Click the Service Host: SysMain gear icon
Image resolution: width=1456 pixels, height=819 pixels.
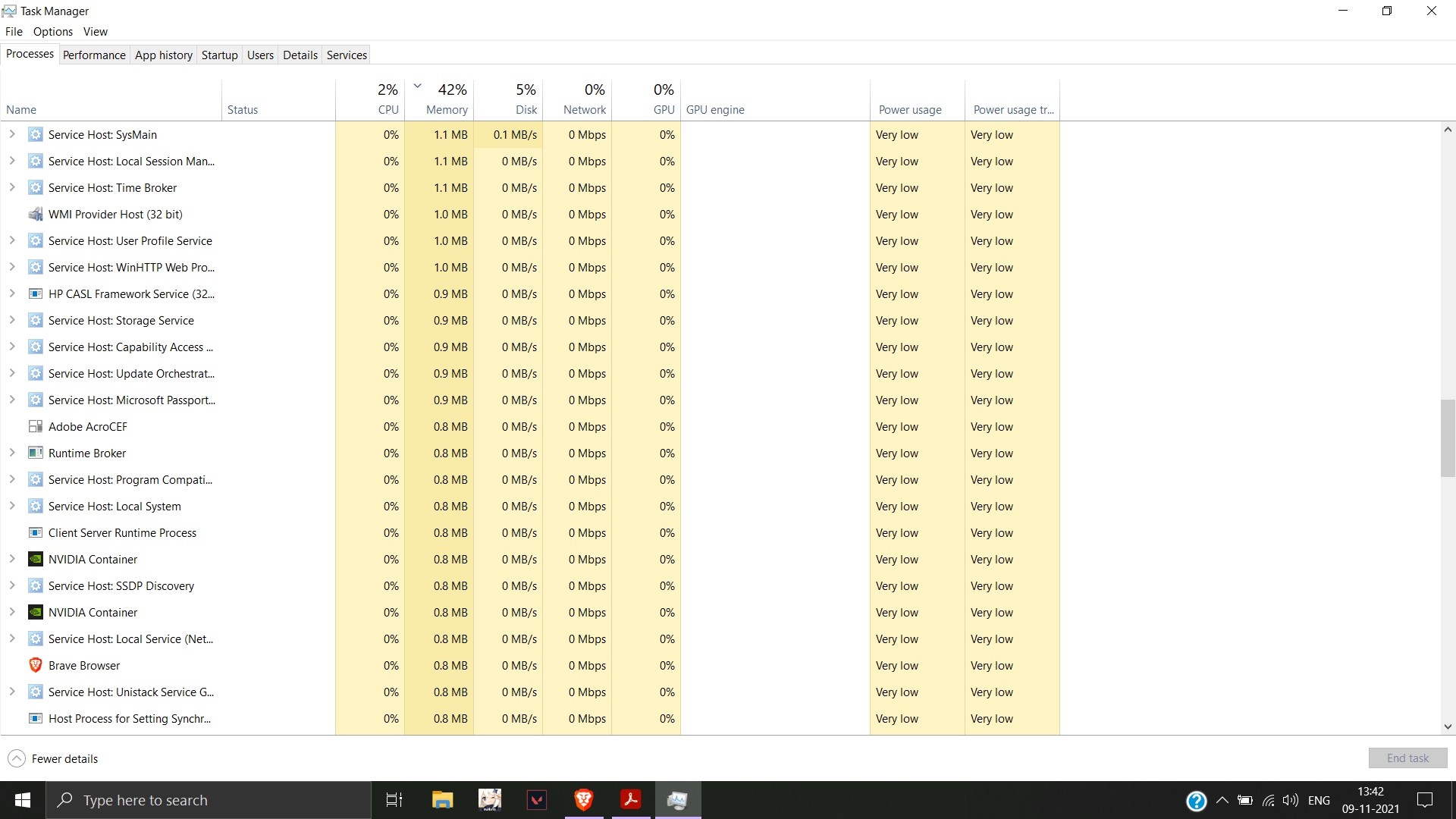coord(36,134)
